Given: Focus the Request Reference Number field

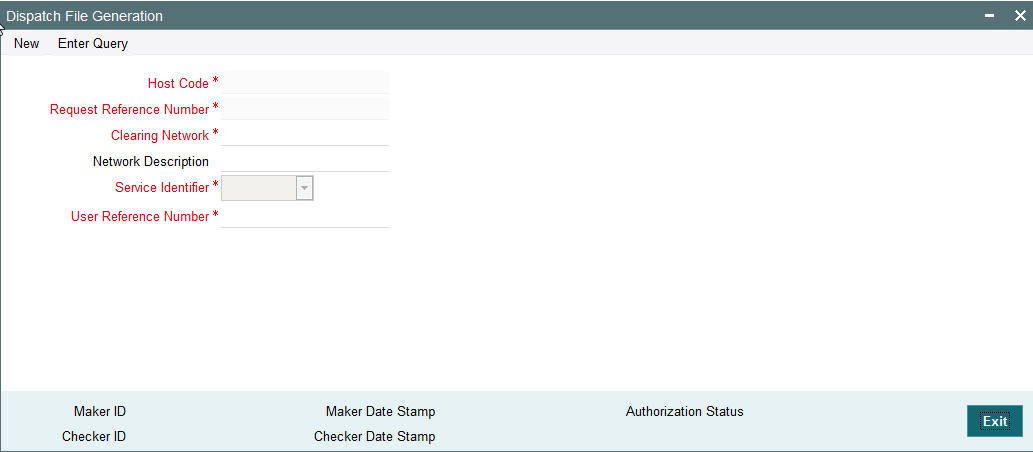Looking at the screenshot, I should click(x=305, y=109).
